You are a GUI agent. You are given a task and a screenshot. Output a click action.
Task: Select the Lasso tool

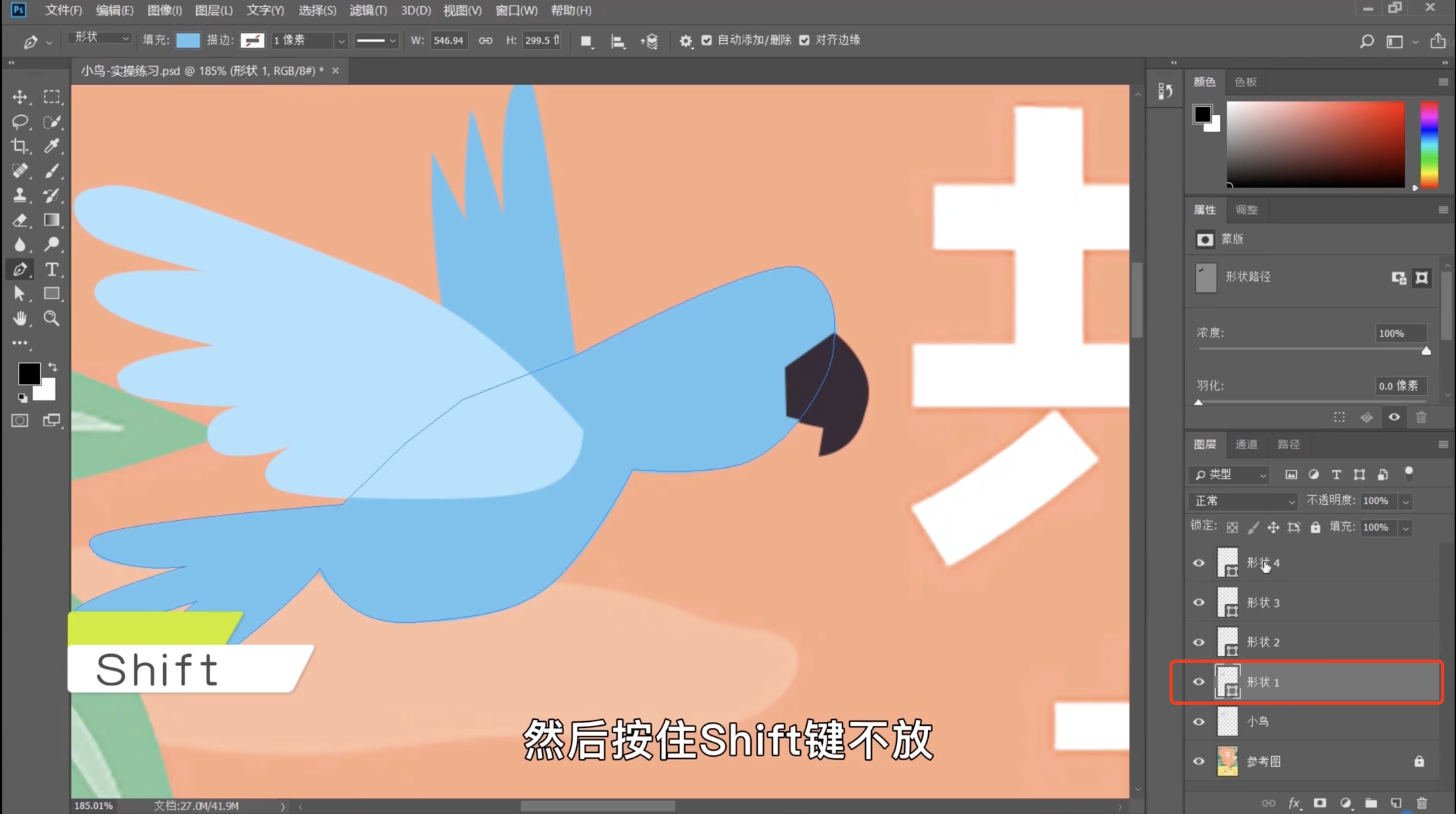(x=20, y=121)
